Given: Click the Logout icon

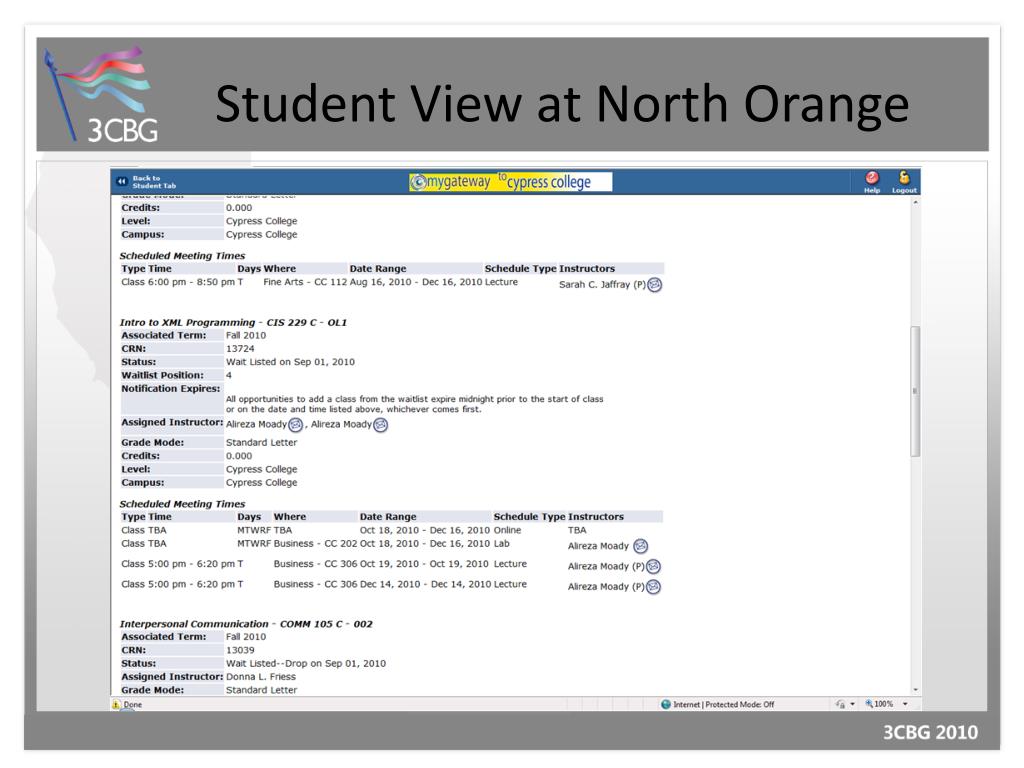Looking at the screenshot, I should coord(904,178).
